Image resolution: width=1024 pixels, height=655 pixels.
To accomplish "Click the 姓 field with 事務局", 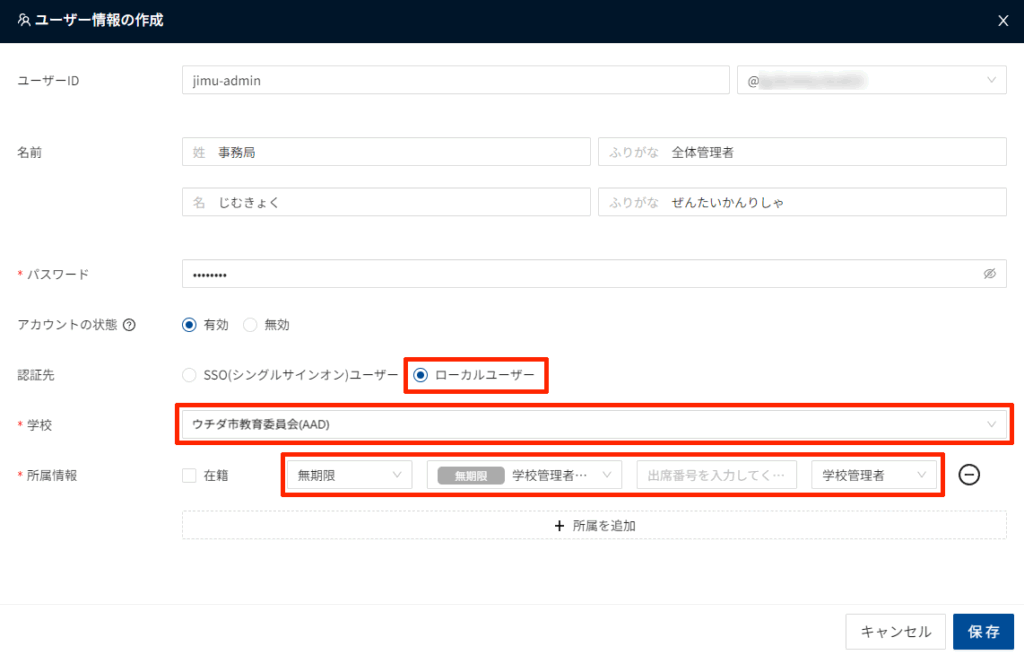I will pos(386,152).
